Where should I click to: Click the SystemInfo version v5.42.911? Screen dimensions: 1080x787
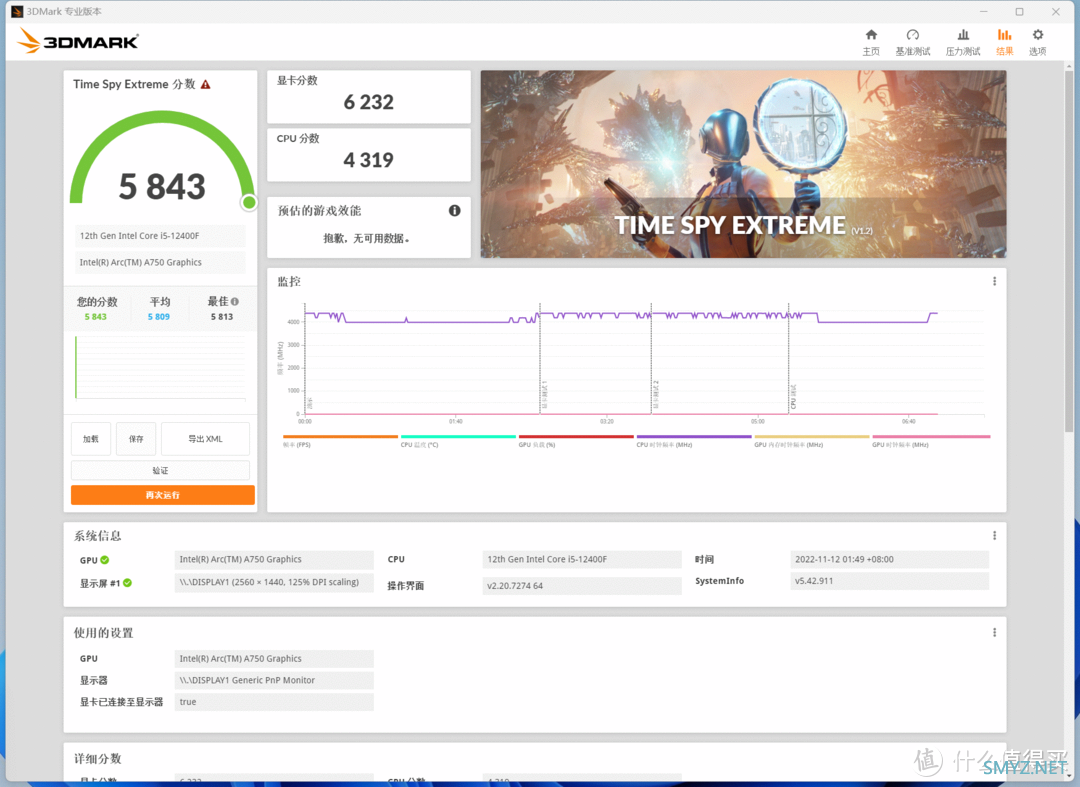click(889, 580)
